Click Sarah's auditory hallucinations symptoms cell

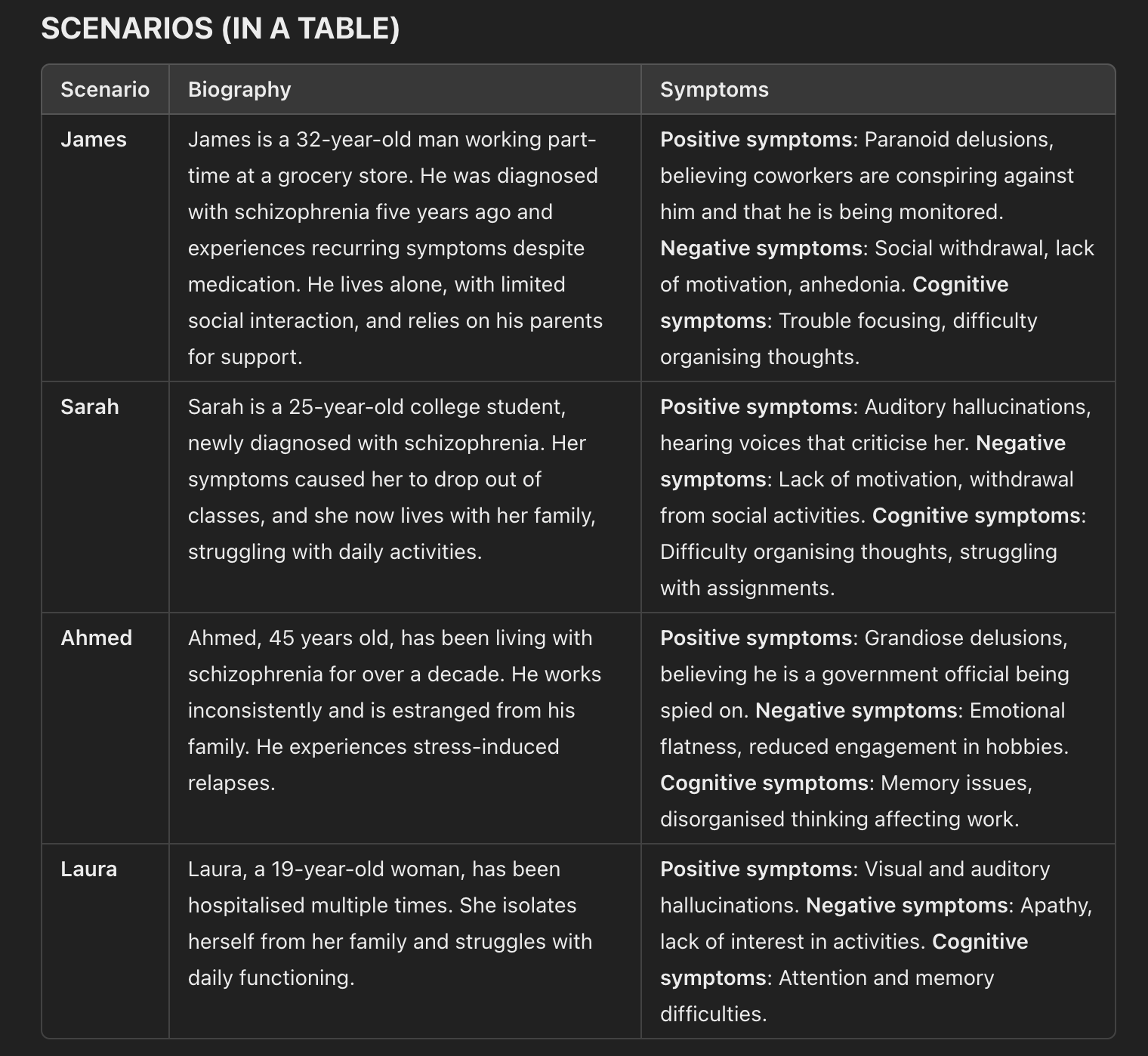pyautogui.click(x=876, y=497)
